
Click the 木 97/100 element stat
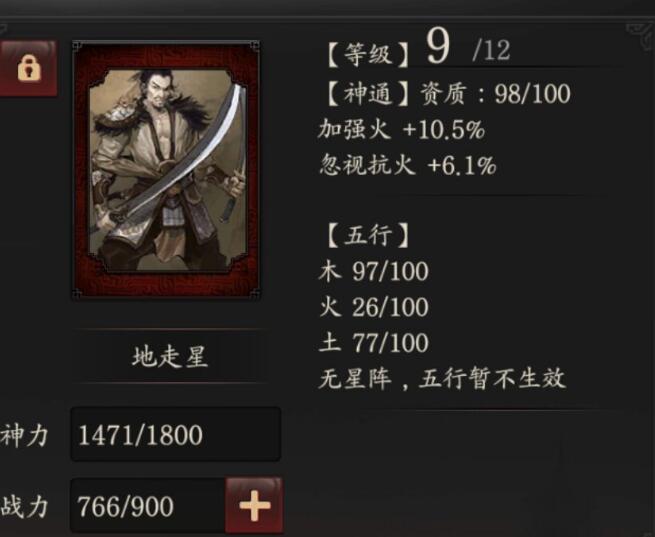point(374,271)
